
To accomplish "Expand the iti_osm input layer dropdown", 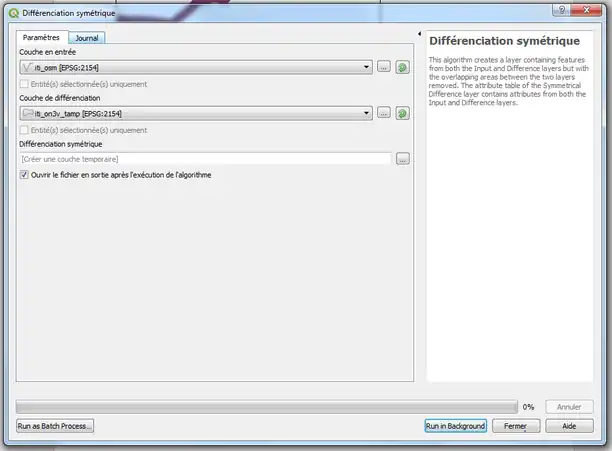I will (x=368, y=67).
